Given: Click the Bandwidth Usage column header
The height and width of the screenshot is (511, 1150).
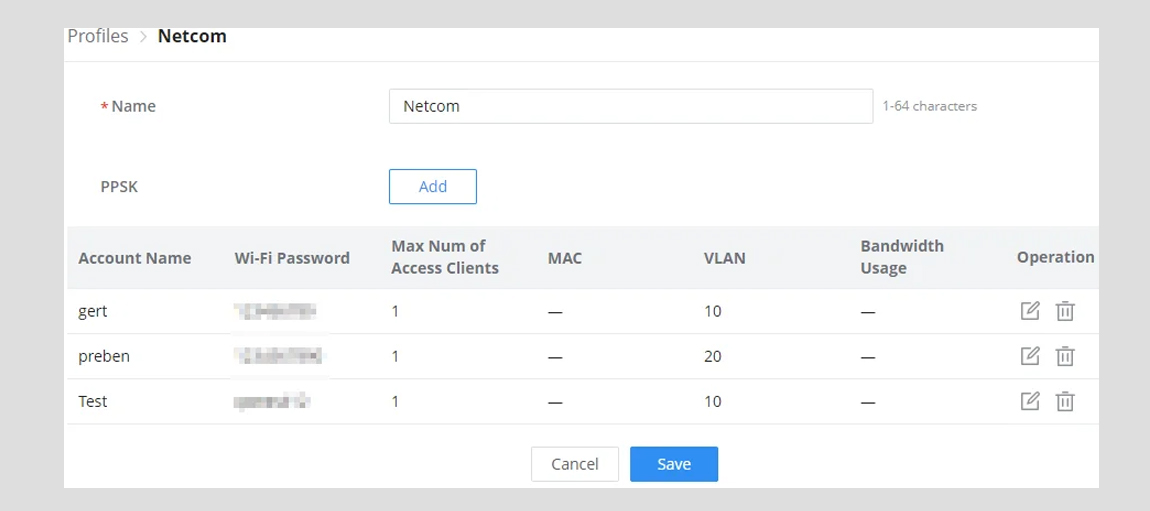Looking at the screenshot, I should point(901,257).
